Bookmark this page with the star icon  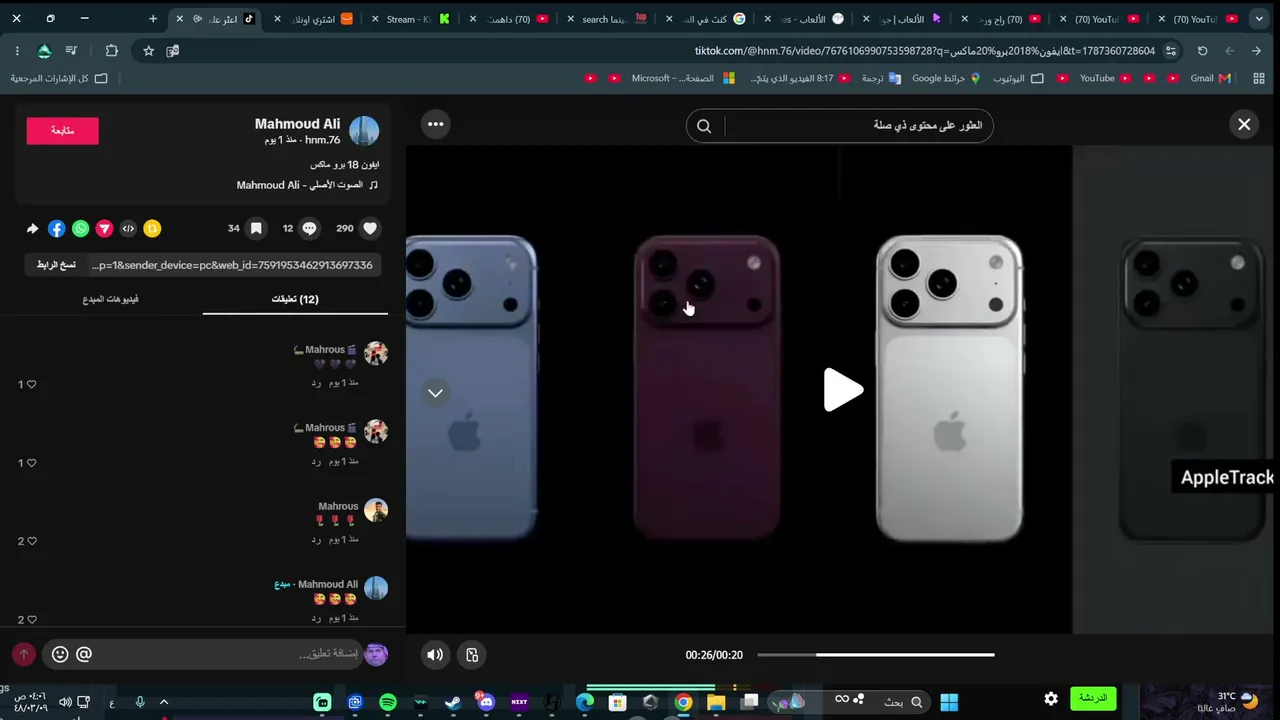pyautogui.click(x=148, y=51)
